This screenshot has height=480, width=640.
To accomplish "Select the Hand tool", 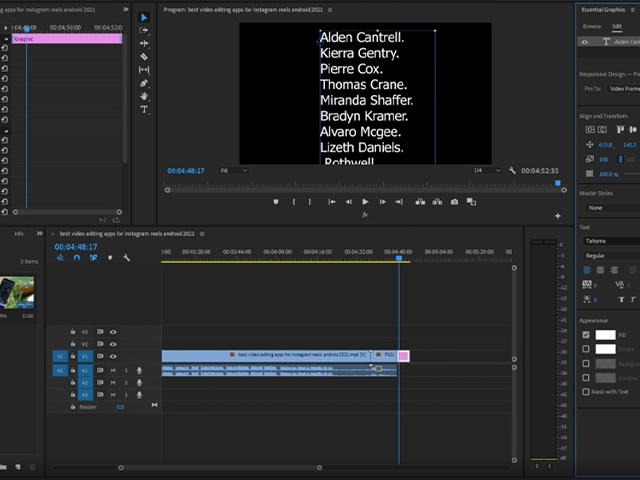I will 144,96.
